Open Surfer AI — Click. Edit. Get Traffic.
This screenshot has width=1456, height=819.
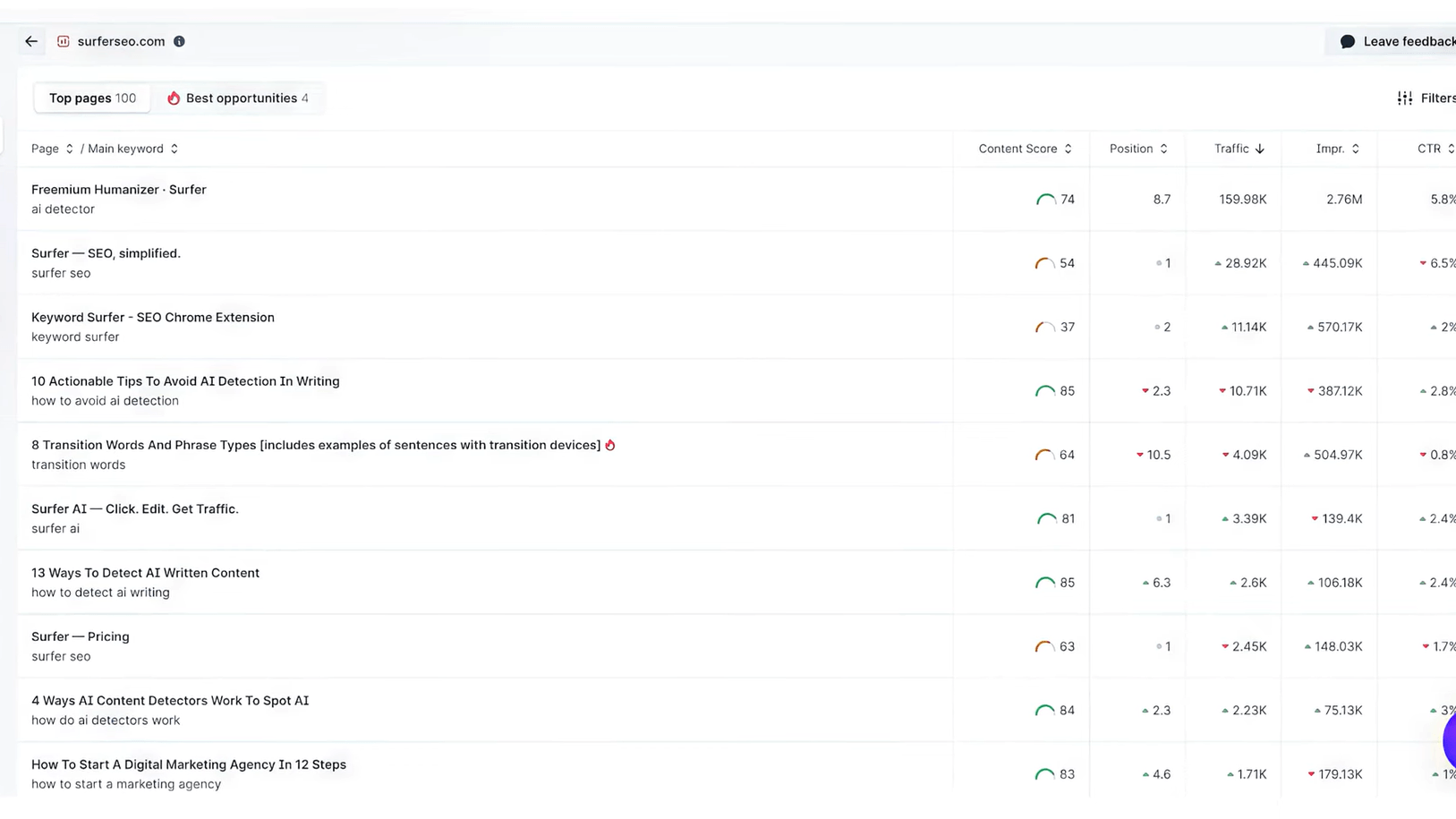pos(135,509)
